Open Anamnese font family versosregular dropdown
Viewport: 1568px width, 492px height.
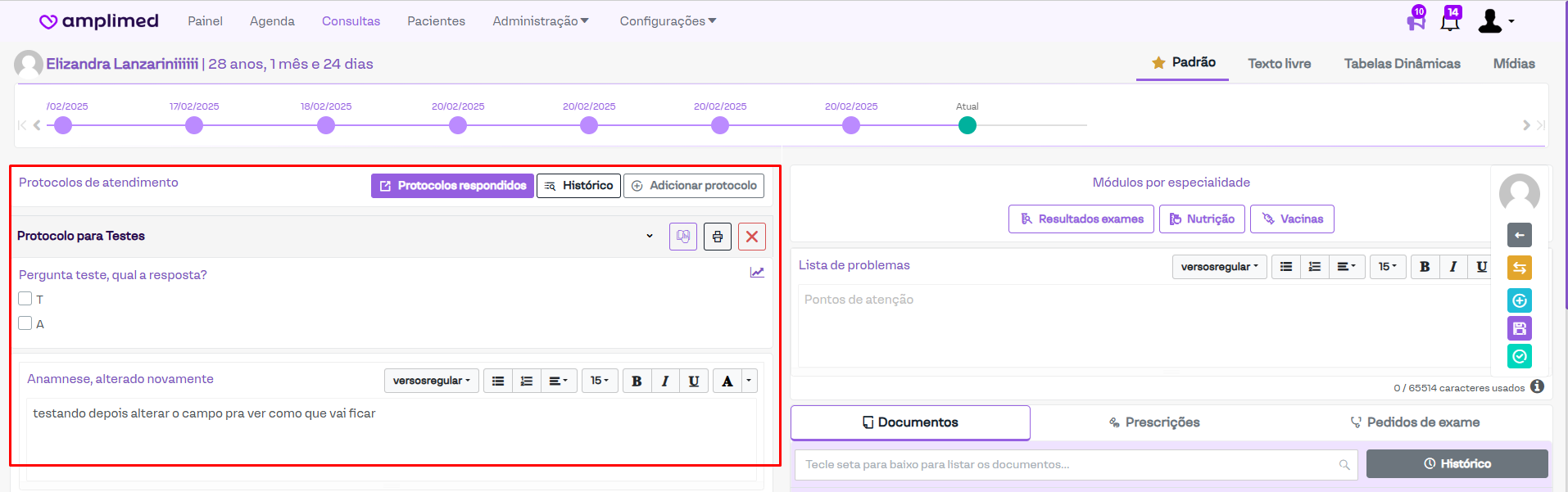[431, 381]
